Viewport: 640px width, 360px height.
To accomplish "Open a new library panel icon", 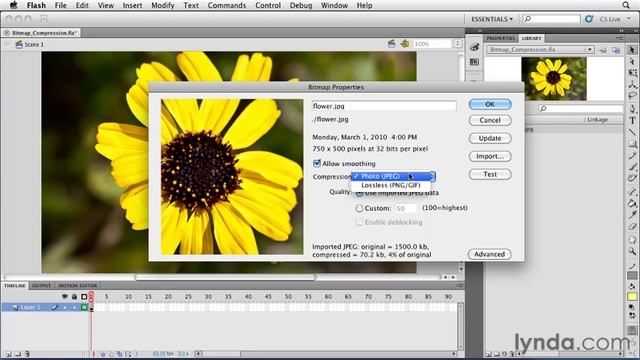I will point(616,50).
